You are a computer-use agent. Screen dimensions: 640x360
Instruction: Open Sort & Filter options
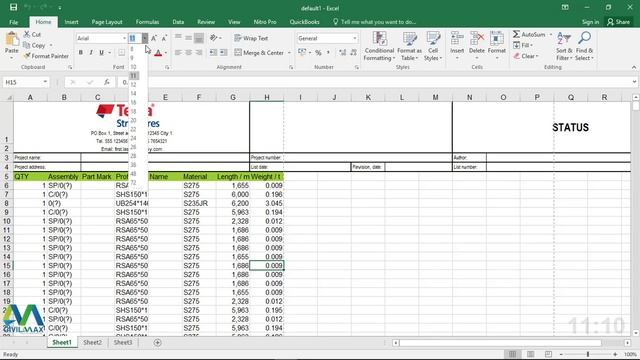click(564, 46)
